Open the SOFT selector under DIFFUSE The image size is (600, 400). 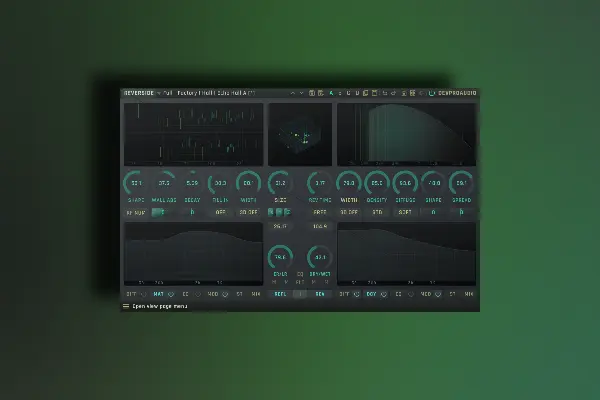(x=405, y=212)
